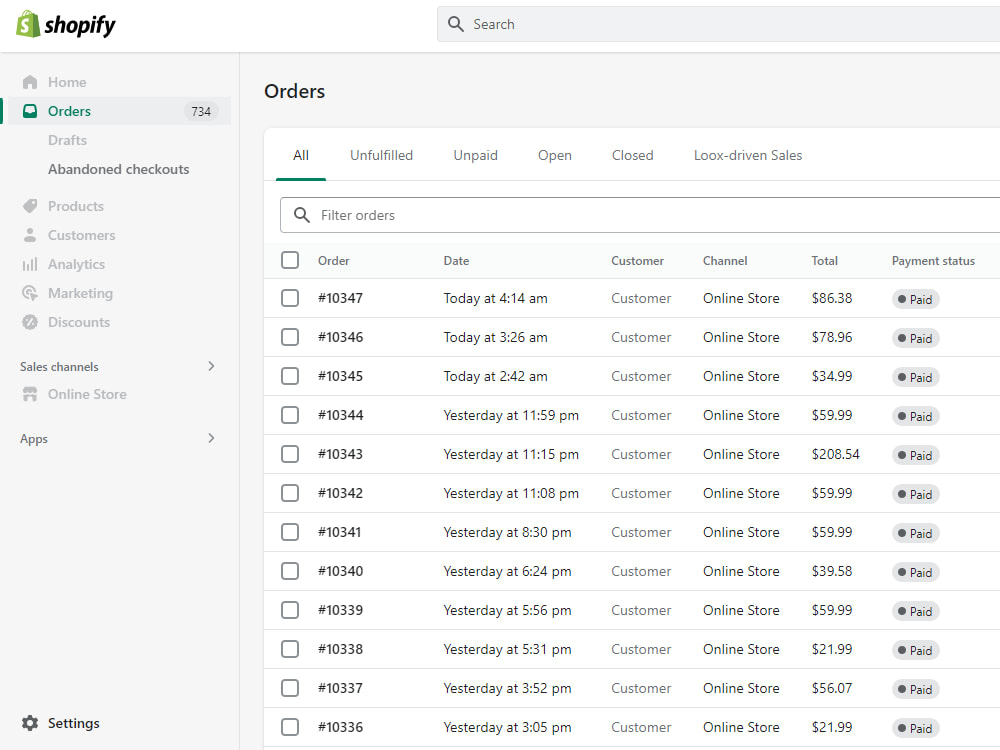Image resolution: width=1000 pixels, height=750 pixels.
Task: Click the Payment status column header
Action: point(933,260)
